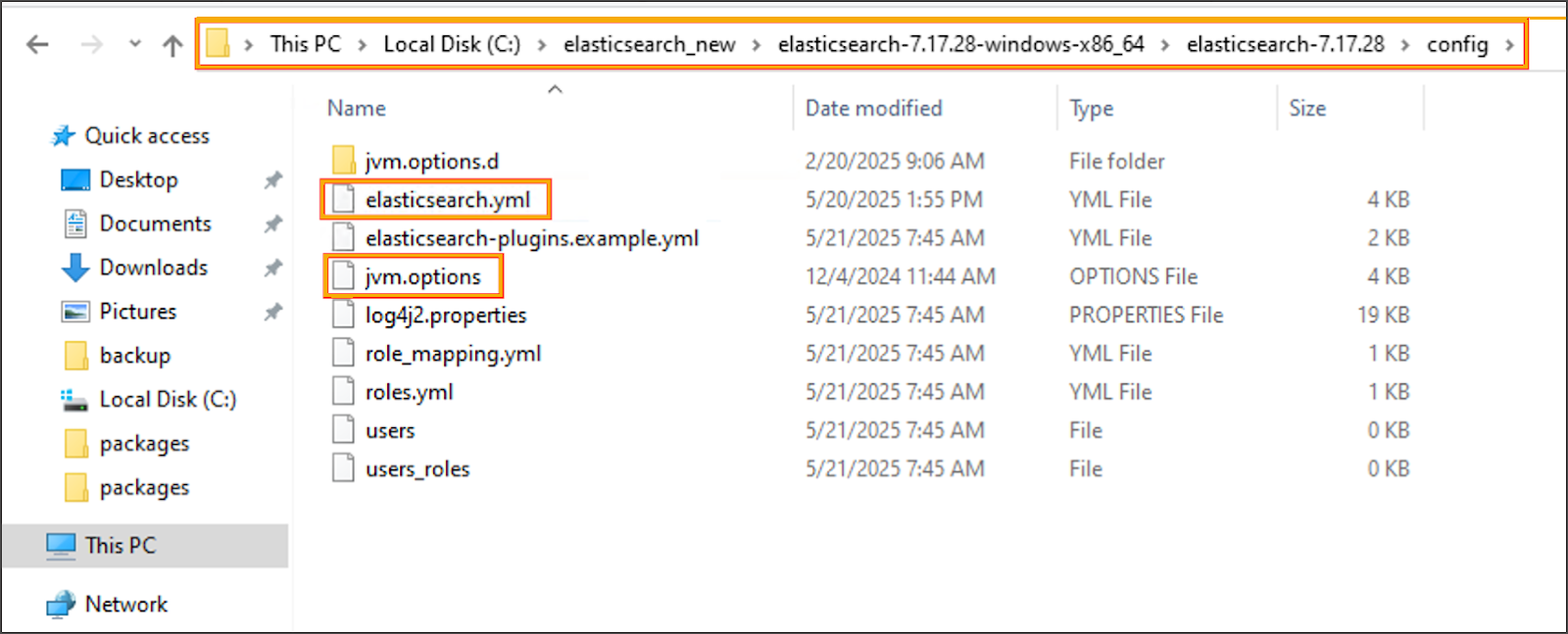Click the Size column header
Image resolution: width=1568 pixels, height=634 pixels.
click(x=1307, y=109)
